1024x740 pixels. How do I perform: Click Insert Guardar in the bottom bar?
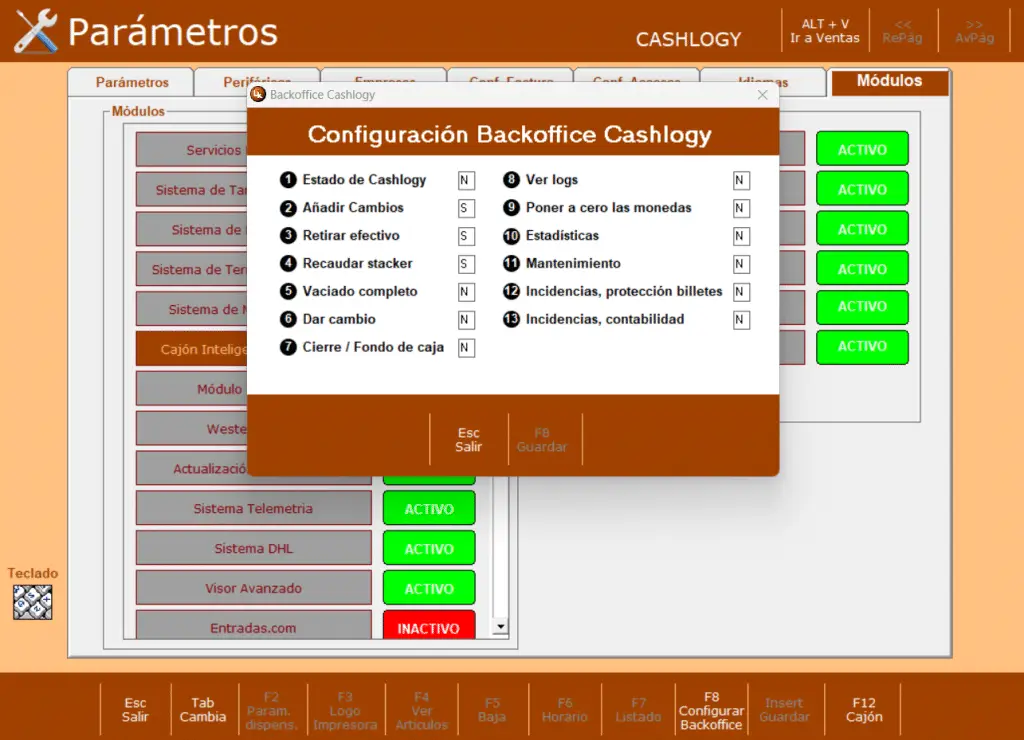(x=784, y=710)
